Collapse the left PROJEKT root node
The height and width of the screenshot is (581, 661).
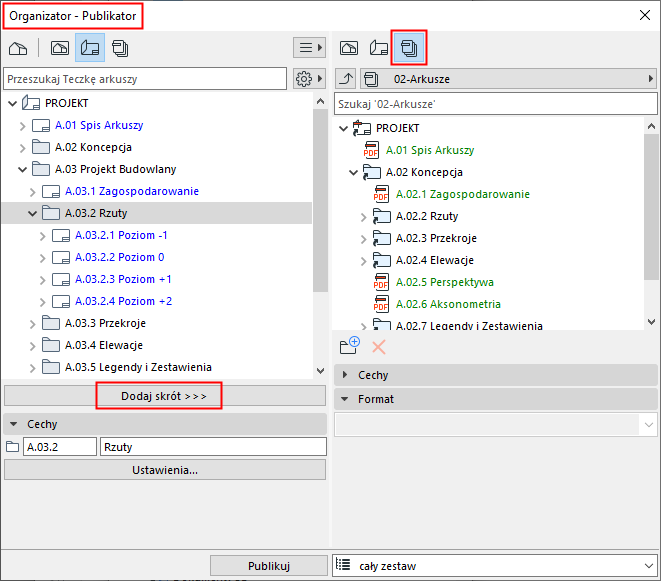pyautogui.click(x=12, y=103)
